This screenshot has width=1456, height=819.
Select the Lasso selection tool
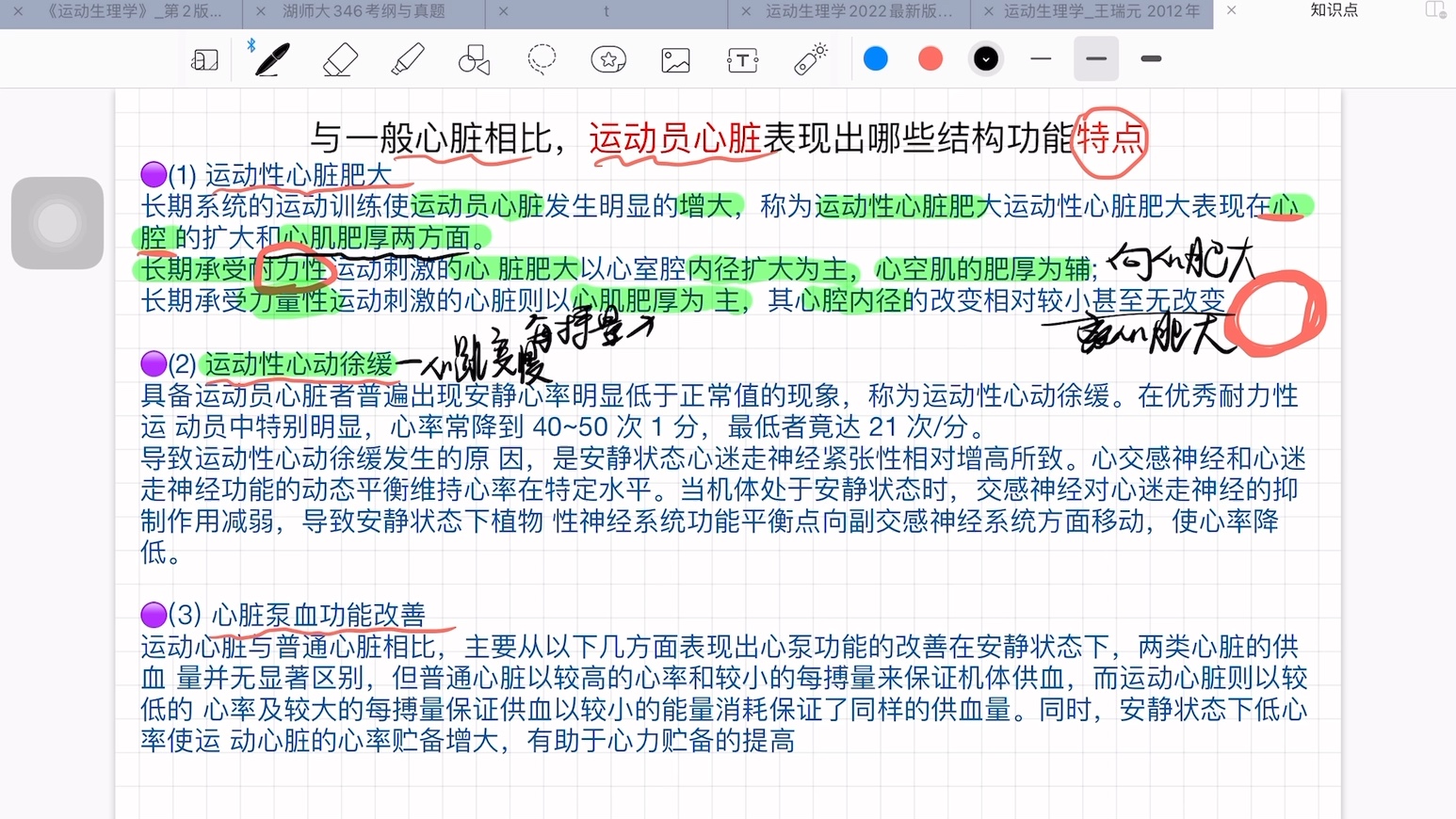(x=542, y=59)
